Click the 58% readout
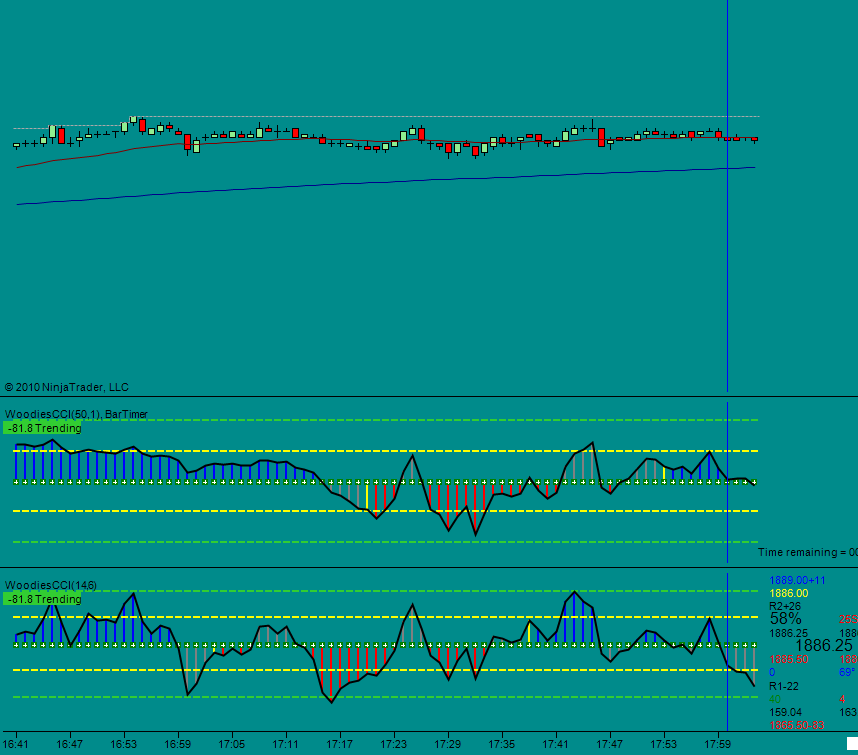This screenshot has width=858, height=755. tap(786, 619)
